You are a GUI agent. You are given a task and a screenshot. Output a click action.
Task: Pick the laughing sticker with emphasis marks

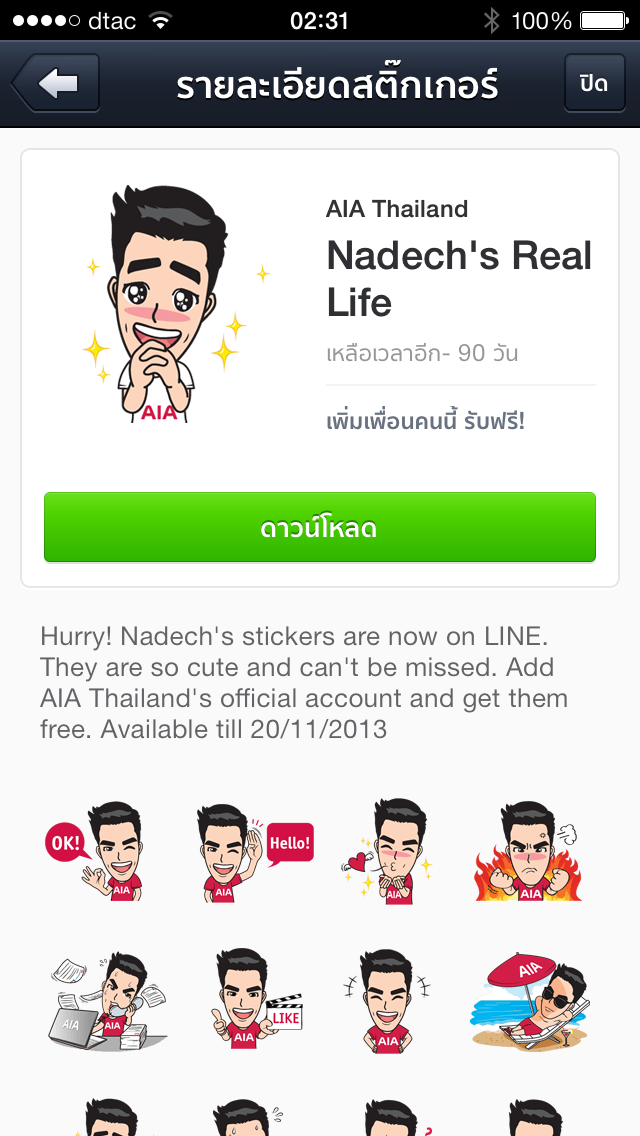point(387,1001)
